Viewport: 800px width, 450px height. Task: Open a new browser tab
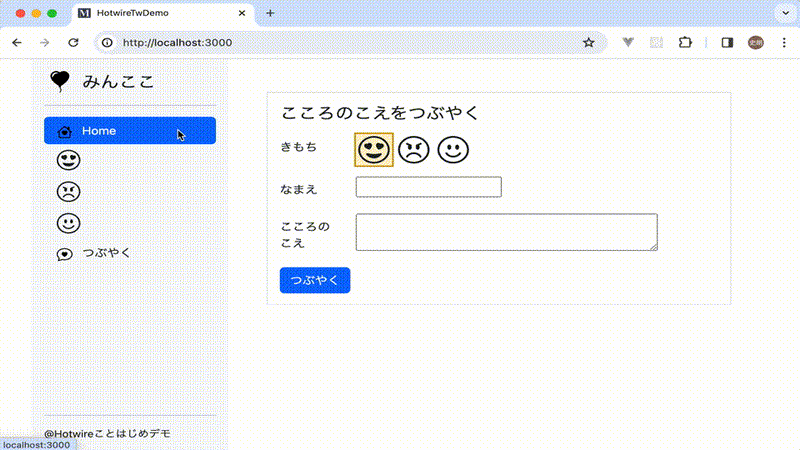270,13
